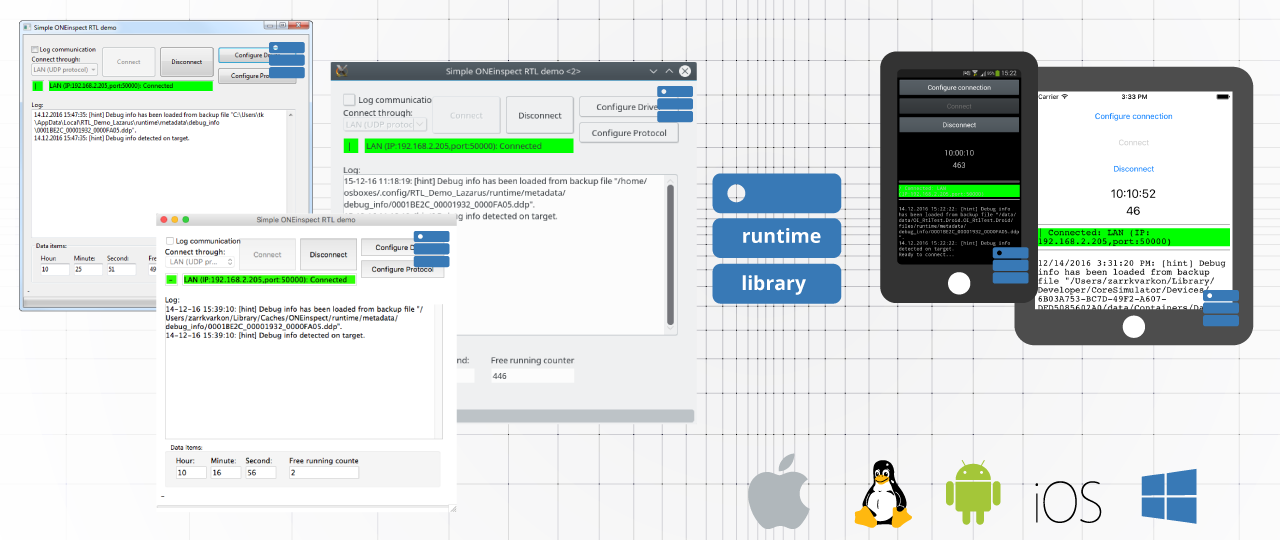Click green status indicator in Linux window
This screenshot has height=540, width=1280.
(x=351, y=146)
